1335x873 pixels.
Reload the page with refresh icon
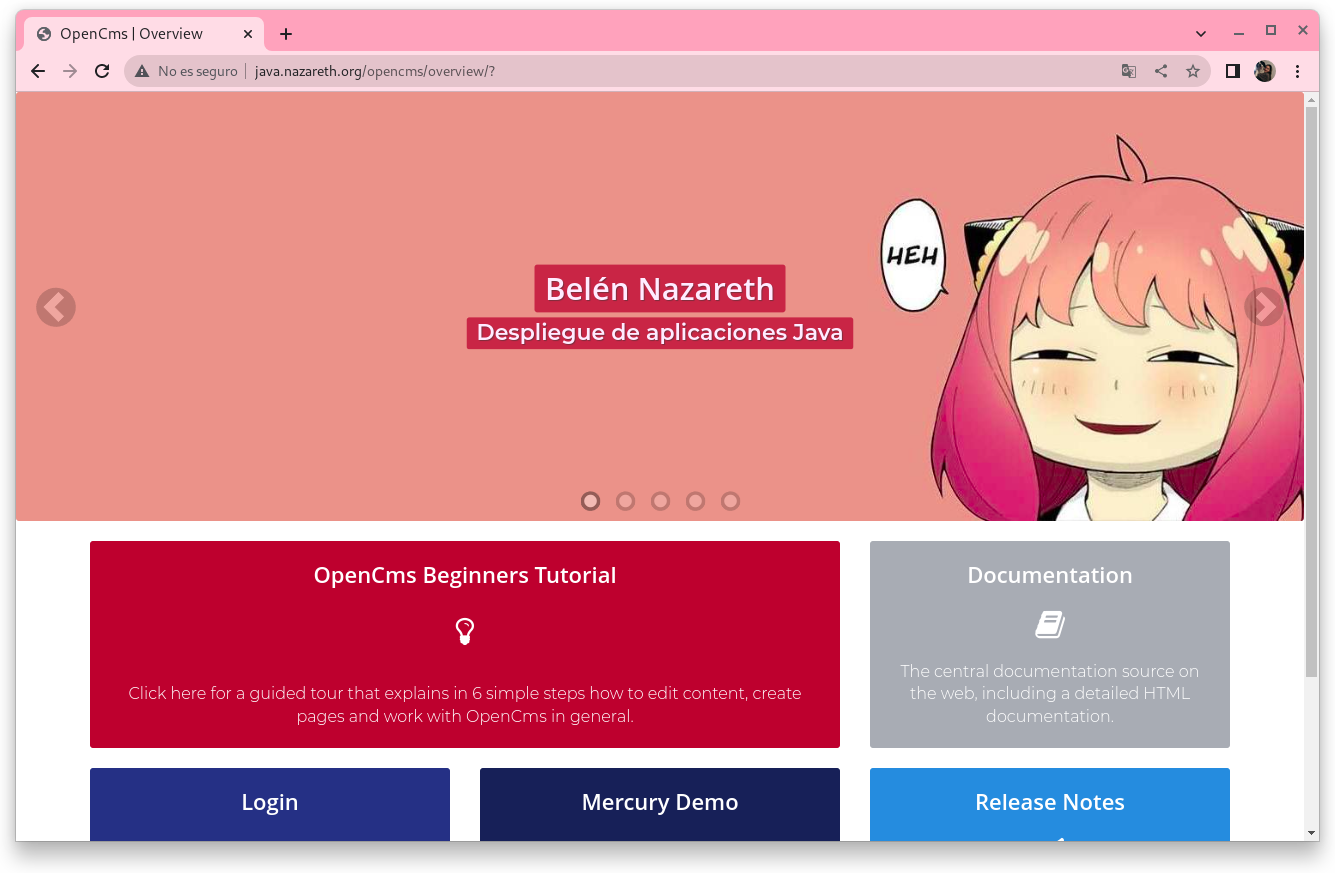[102, 71]
